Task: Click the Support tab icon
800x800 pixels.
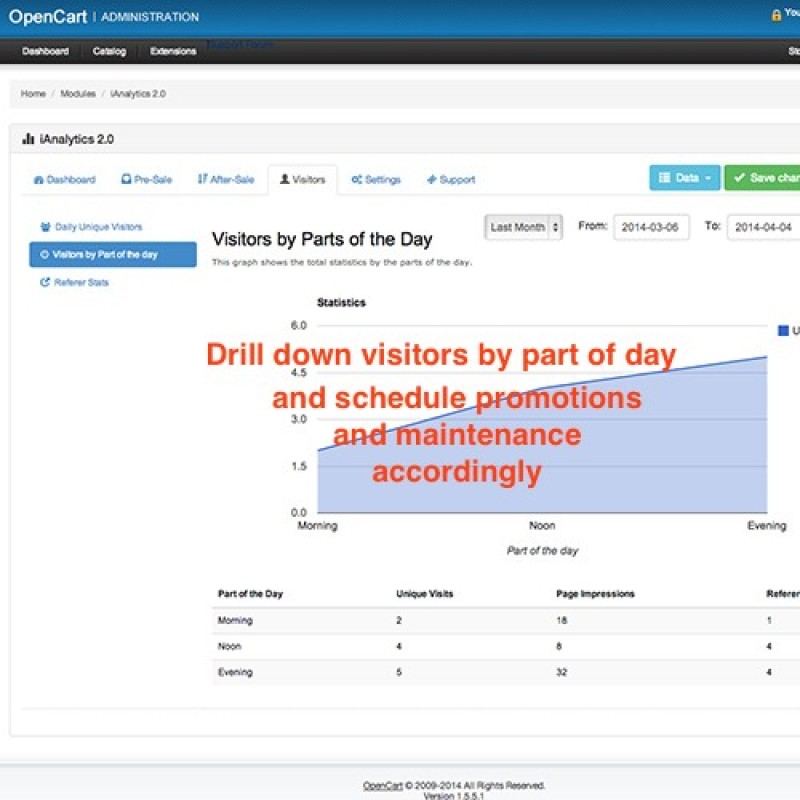Action: tap(431, 180)
